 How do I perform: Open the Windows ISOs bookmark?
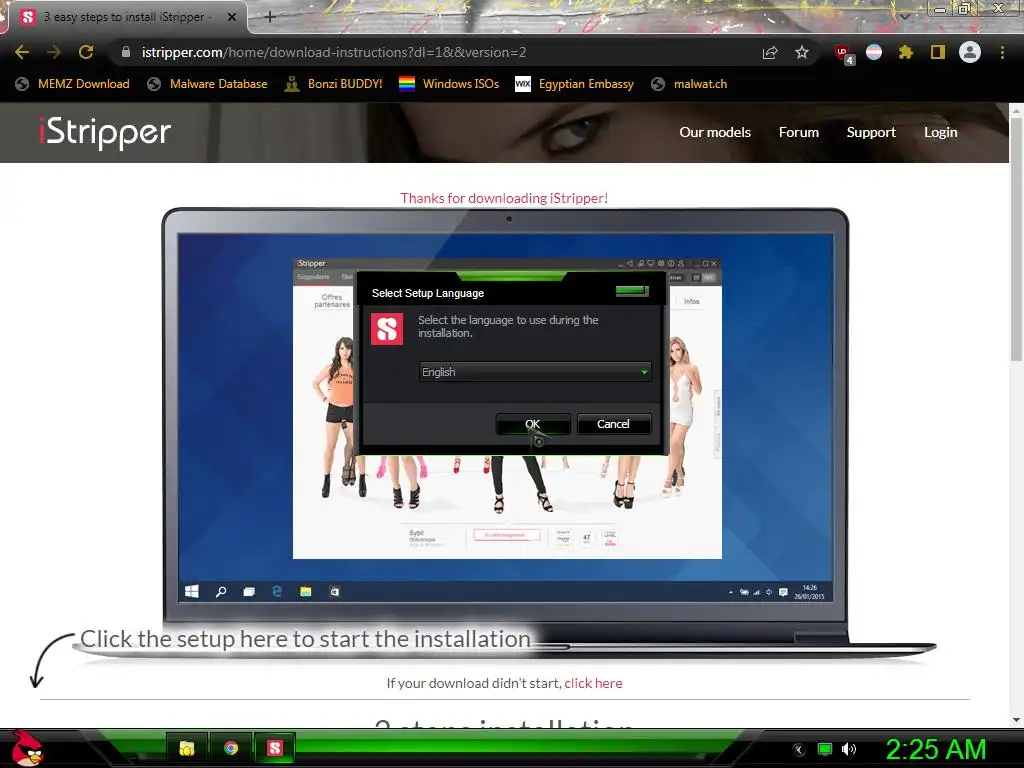449,84
